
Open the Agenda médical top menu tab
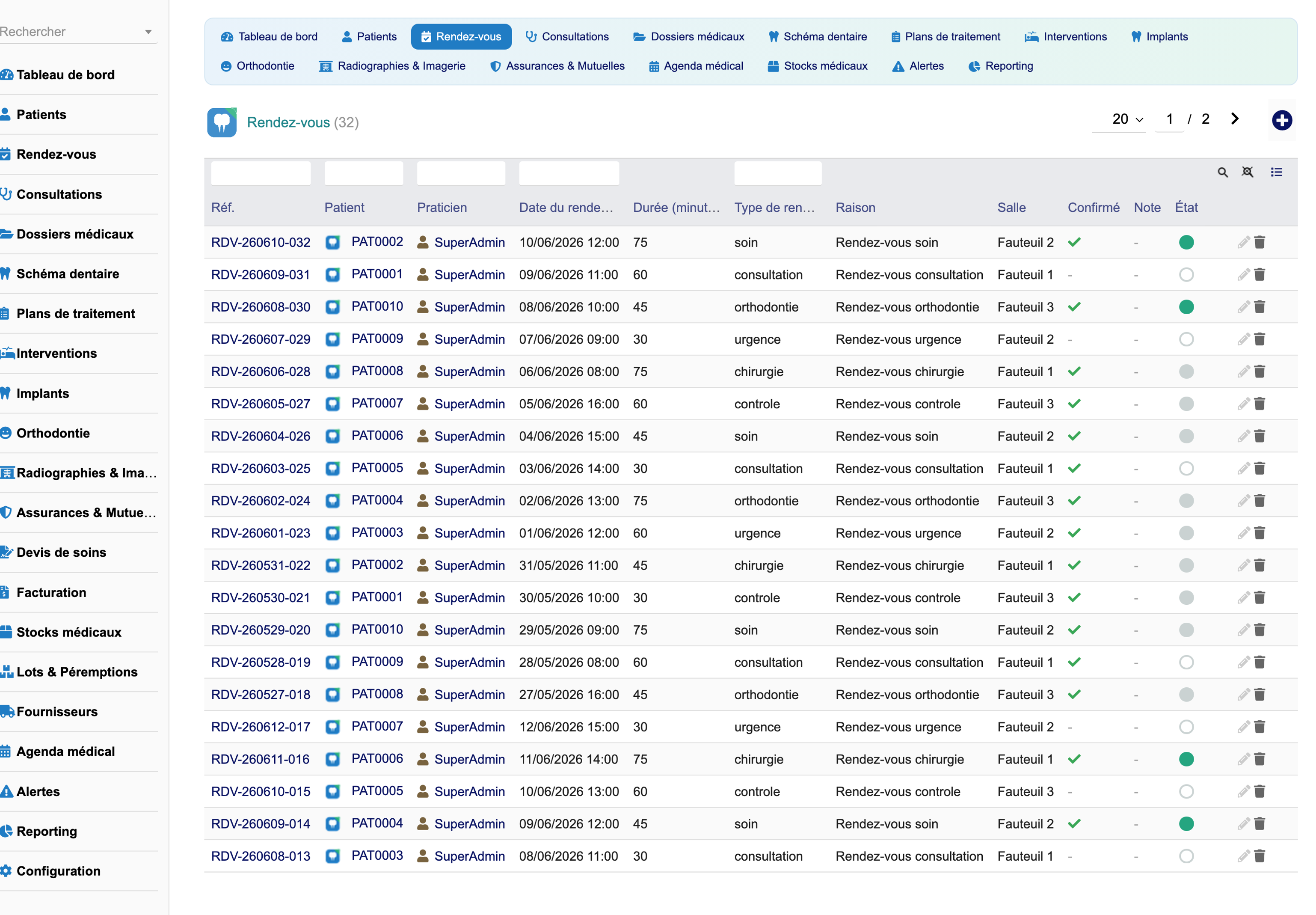(x=696, y=66)
